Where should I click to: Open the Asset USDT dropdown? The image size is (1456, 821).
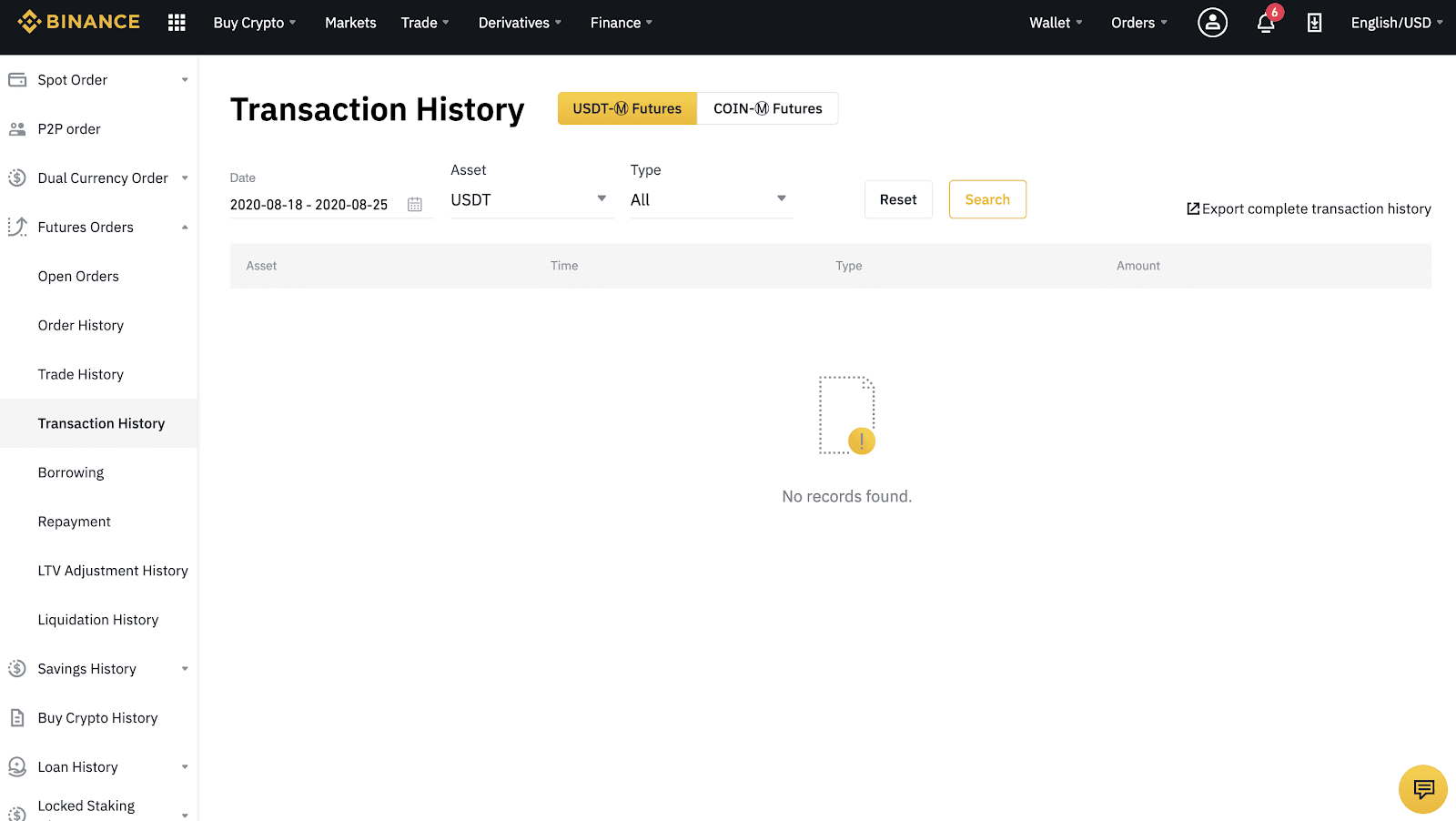[x=531, y=200]
